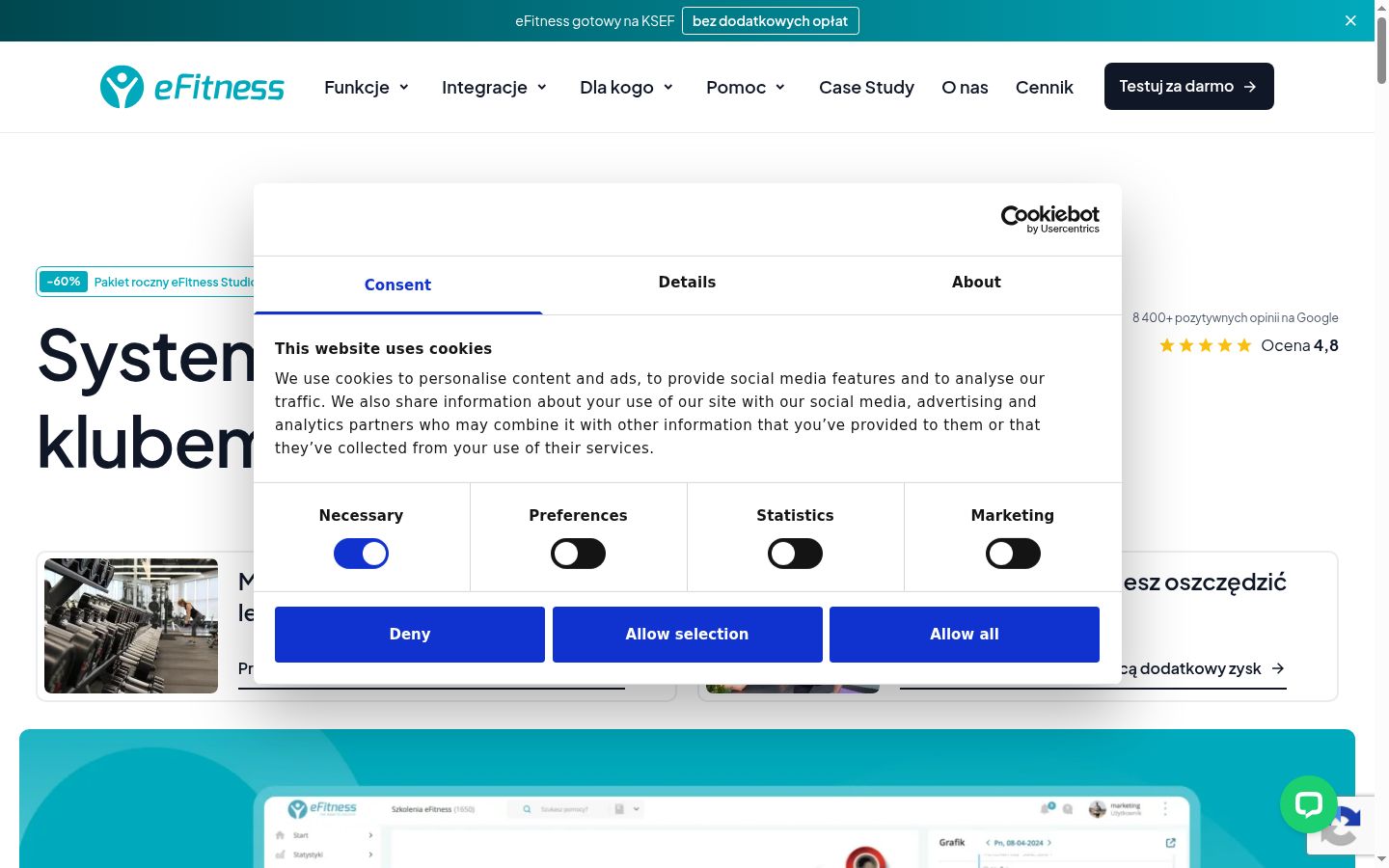This screenshot has width=1389, height=868.
Task: Open the live chat widget
Action: tap(1308, 804)
